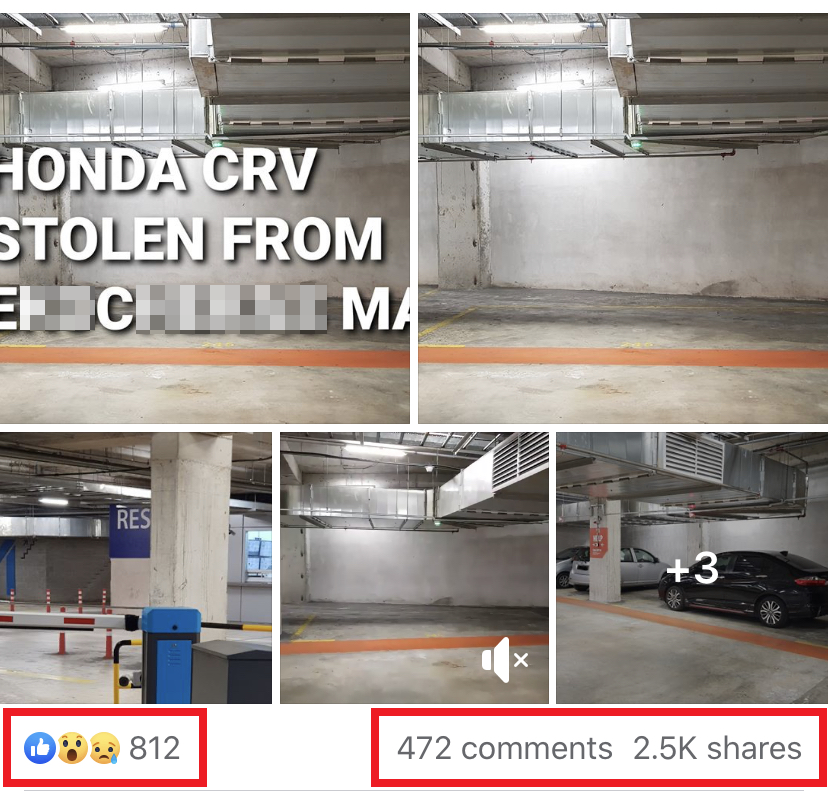Open the top-right empty parking bay photo

623,218
